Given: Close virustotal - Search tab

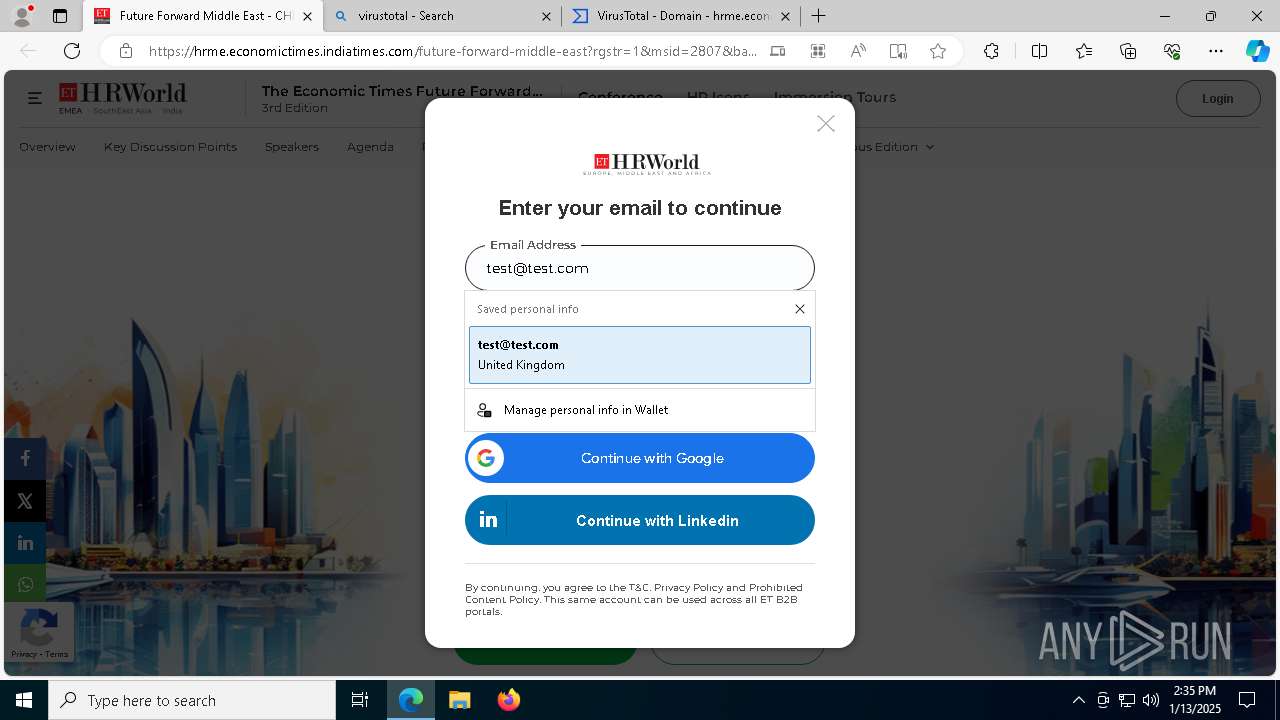Looking at the screenshot, I should tap(546, 16).
